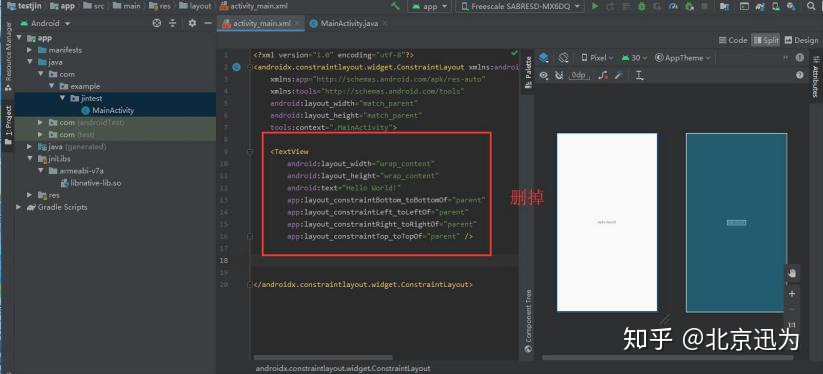Switch to Split view mode
Image resolution: width=823 pixels, height=374 pixels.
[766, 40]
